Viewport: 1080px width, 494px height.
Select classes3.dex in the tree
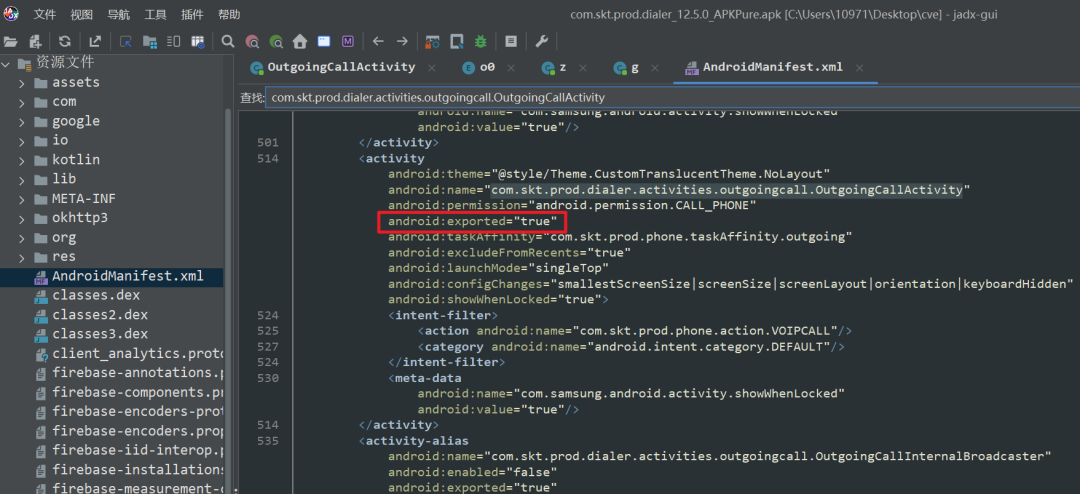coord(100,334)
